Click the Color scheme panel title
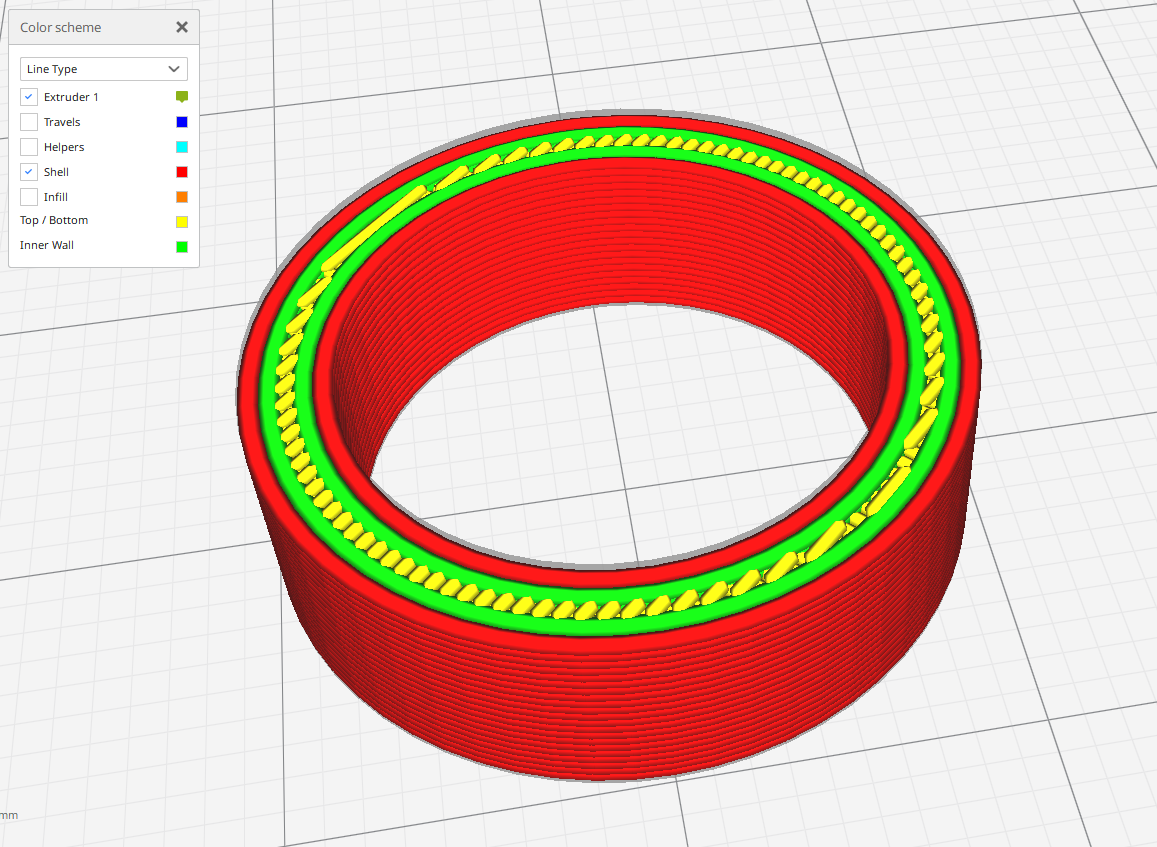This screenshot has height=847, width=1157. tap(61, 27)
